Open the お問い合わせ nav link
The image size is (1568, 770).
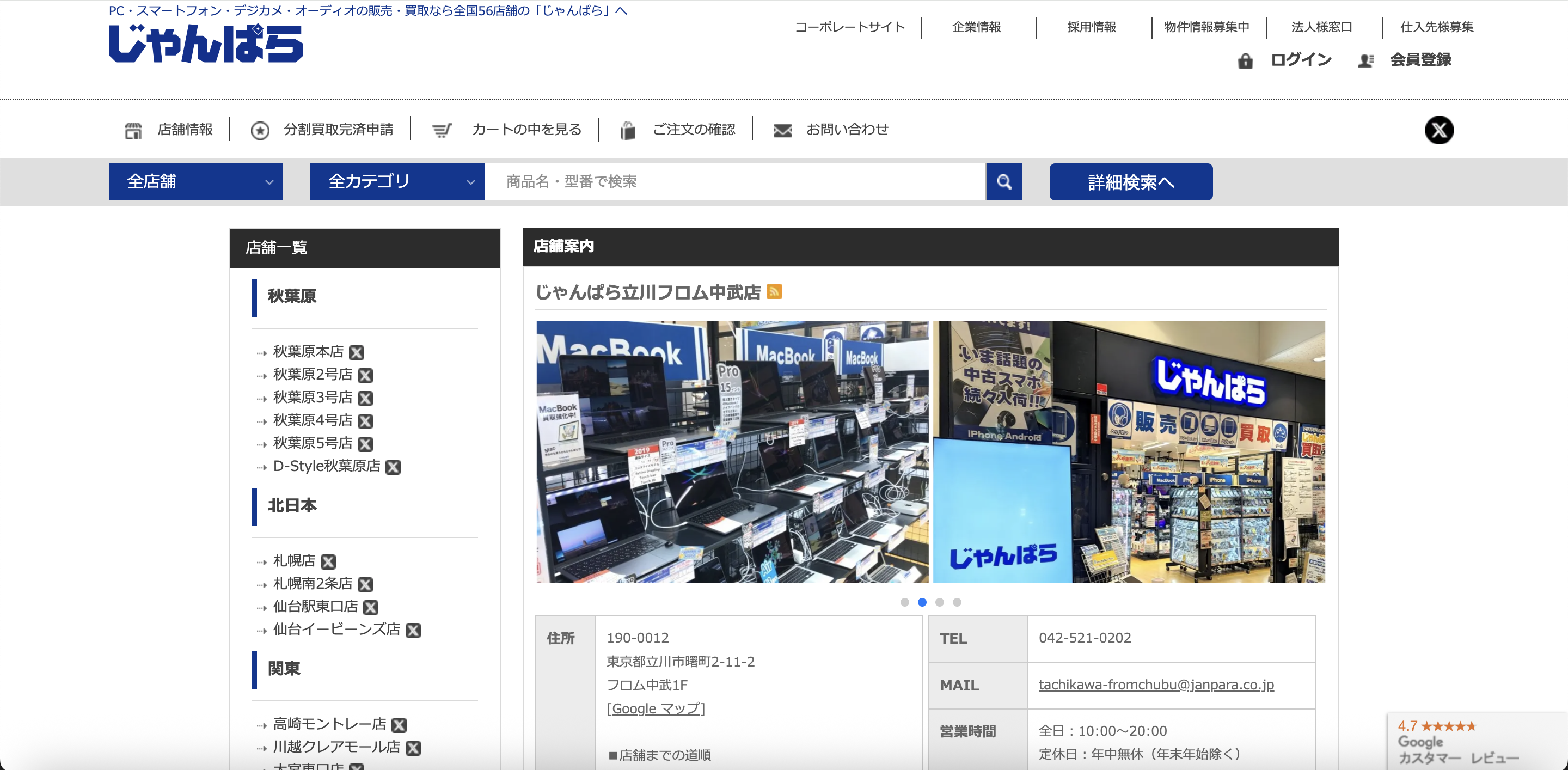click(847, 130)
